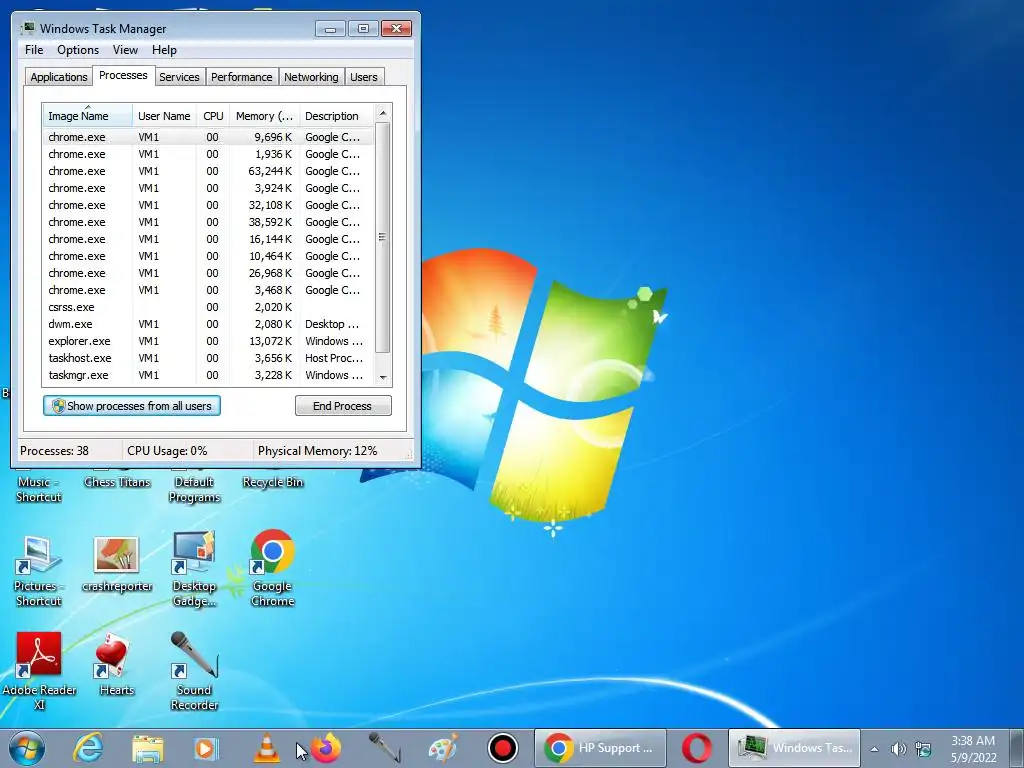
Task: Launch VLC media player from taskbar
Action: tap(266, 748)
